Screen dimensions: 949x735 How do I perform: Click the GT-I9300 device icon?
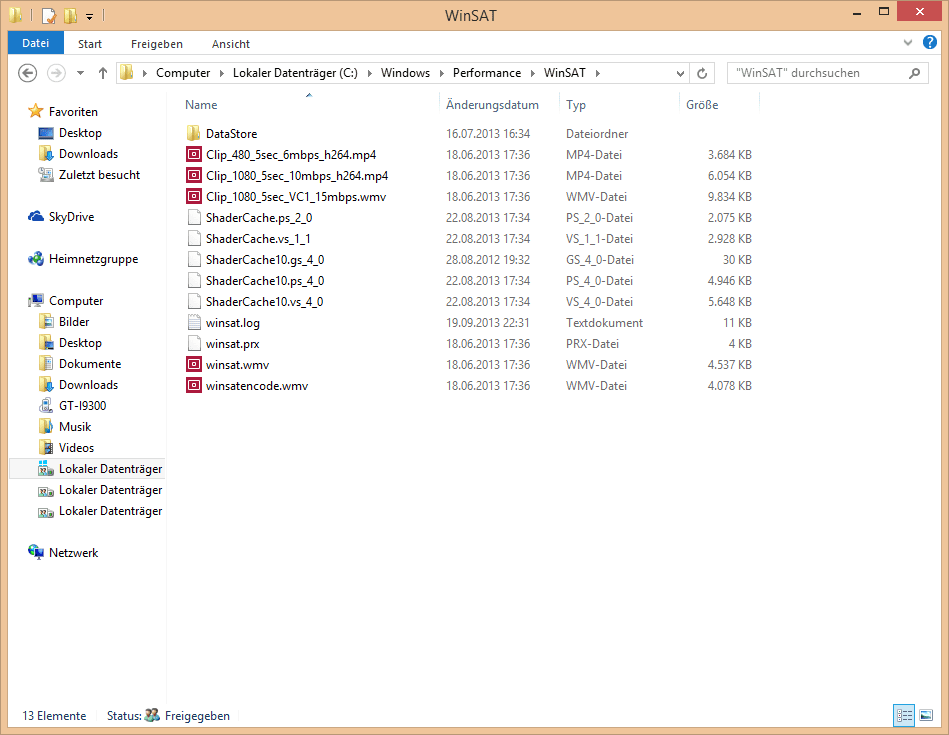click(x=46, y=406)
